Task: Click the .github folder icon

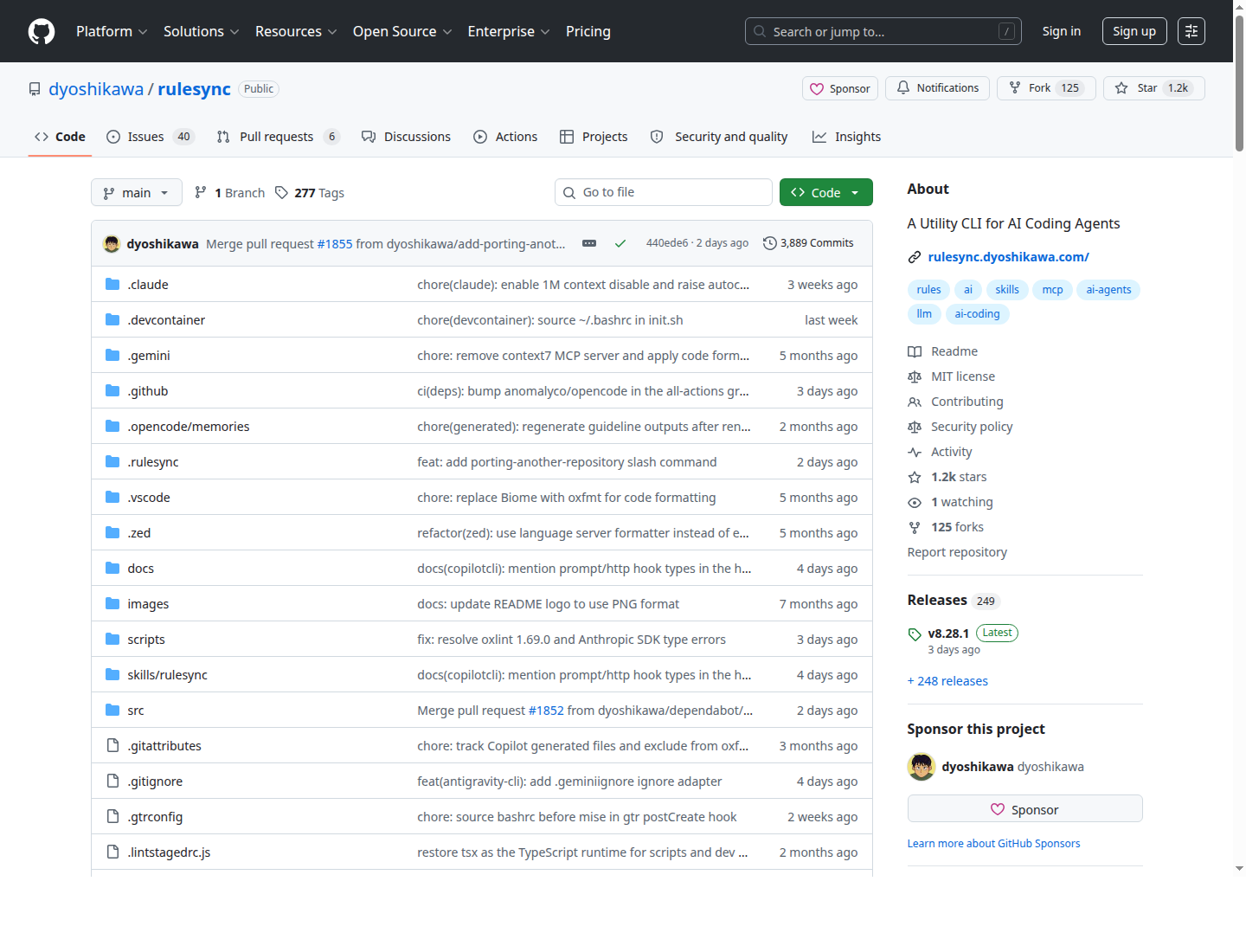Action: tap(112, 390)
